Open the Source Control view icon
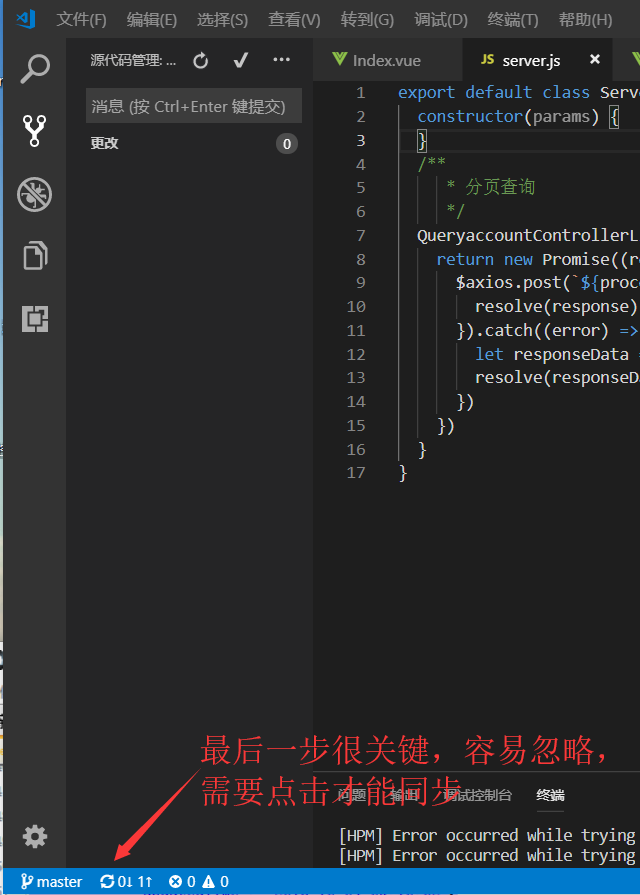 click(34, 131)
